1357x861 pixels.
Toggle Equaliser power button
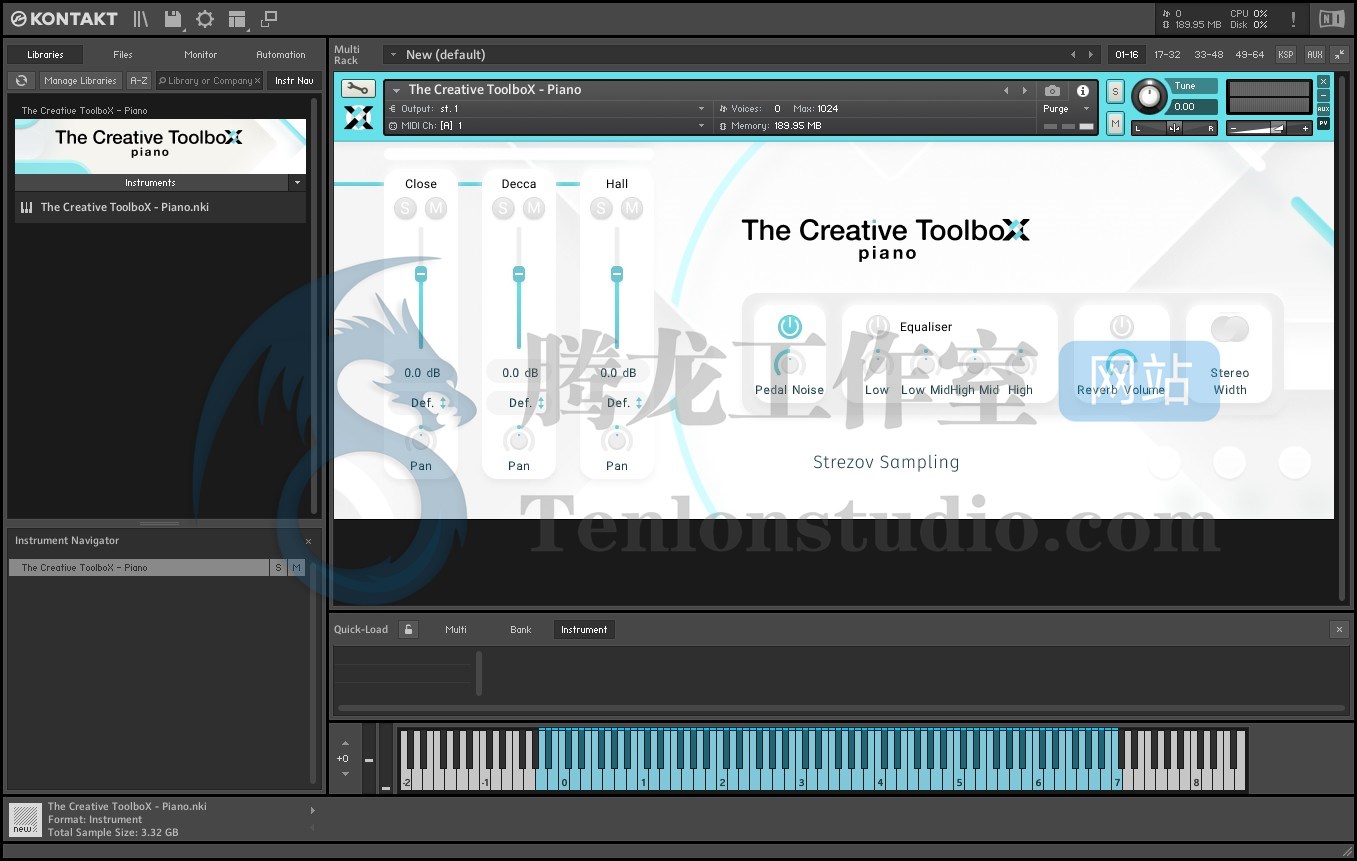point(878,326)
